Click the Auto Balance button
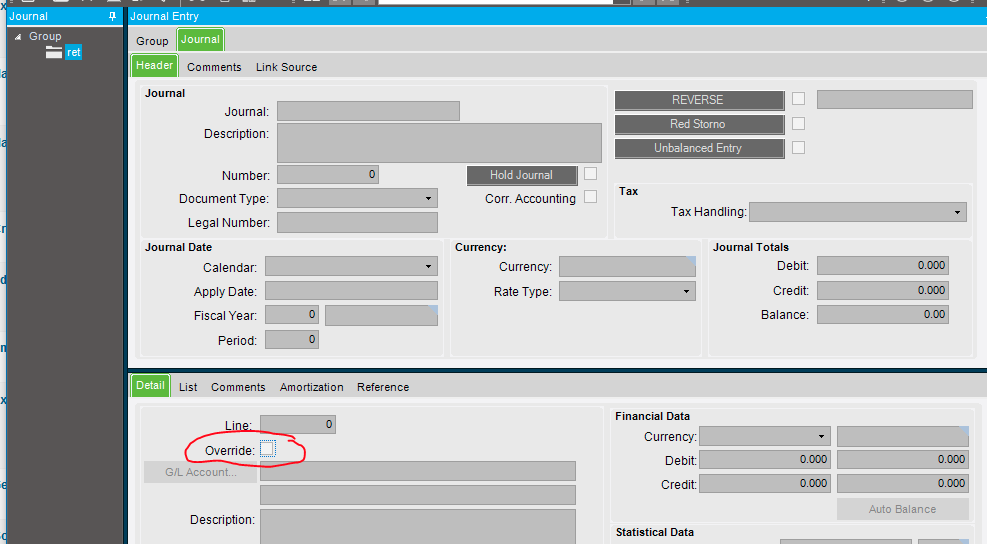987x544 pixels. coord(902,509)
